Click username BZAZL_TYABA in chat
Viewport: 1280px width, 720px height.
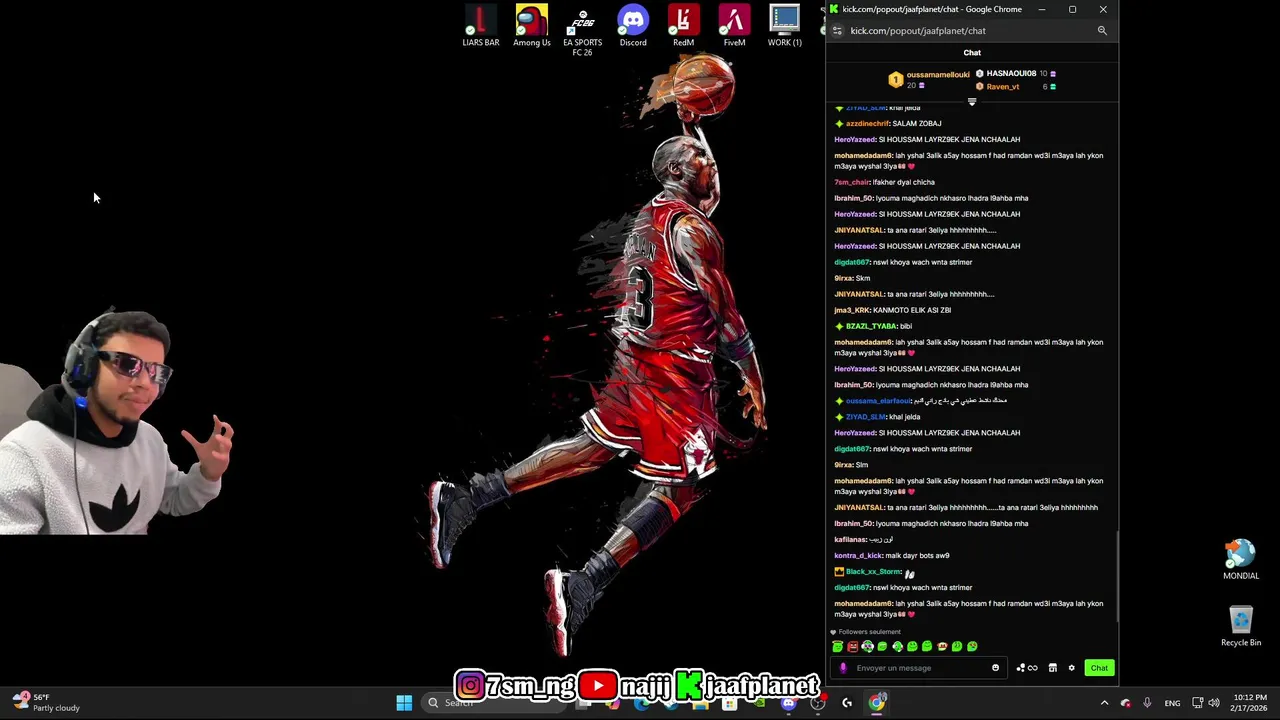(871, 326)
